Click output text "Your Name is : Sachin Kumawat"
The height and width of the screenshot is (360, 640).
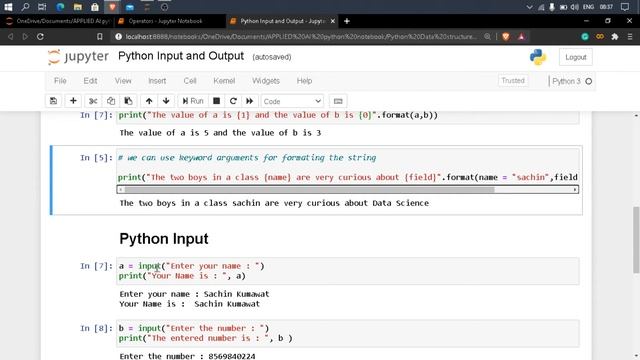189,304
